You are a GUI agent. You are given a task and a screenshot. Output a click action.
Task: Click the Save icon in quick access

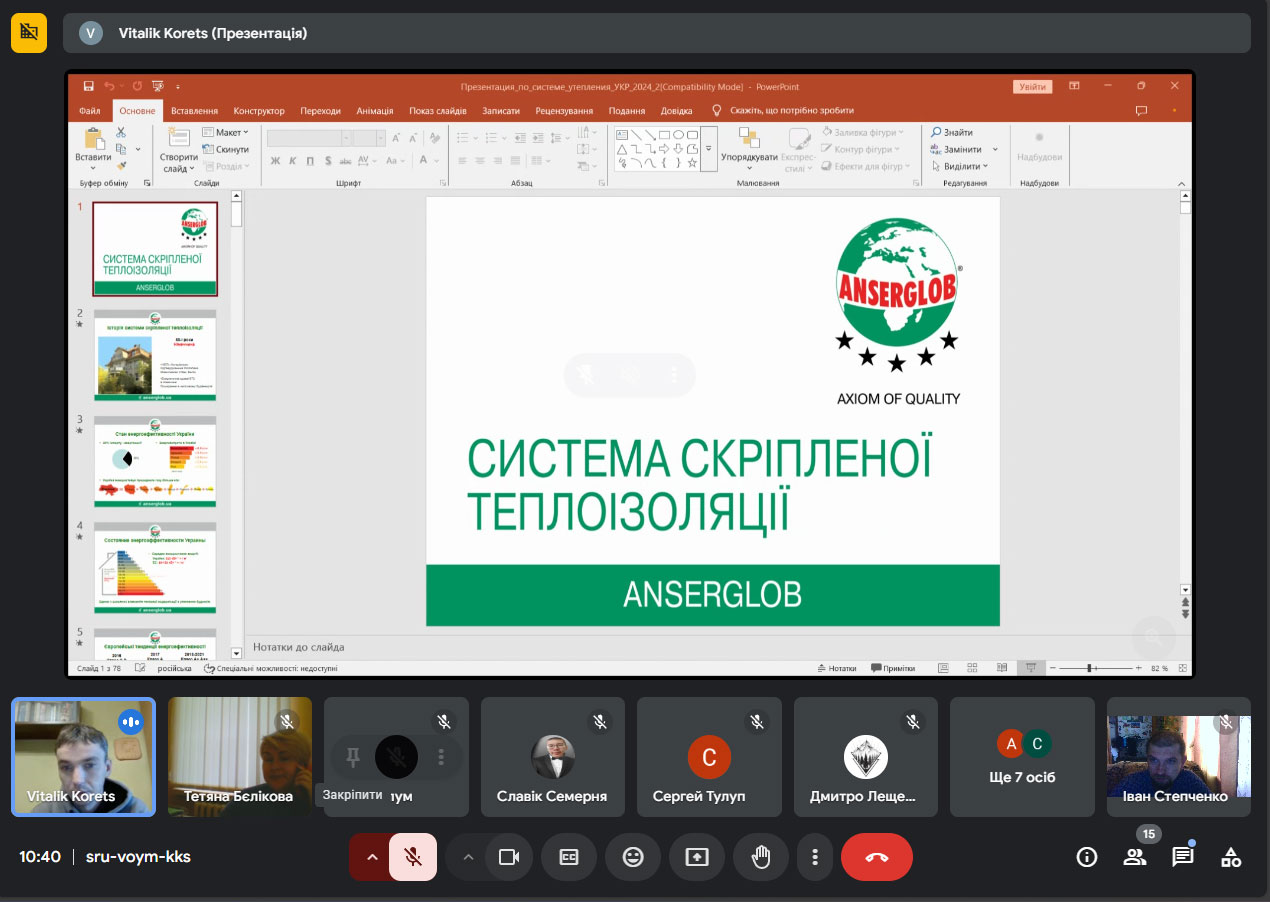click(x=89, y=86)
